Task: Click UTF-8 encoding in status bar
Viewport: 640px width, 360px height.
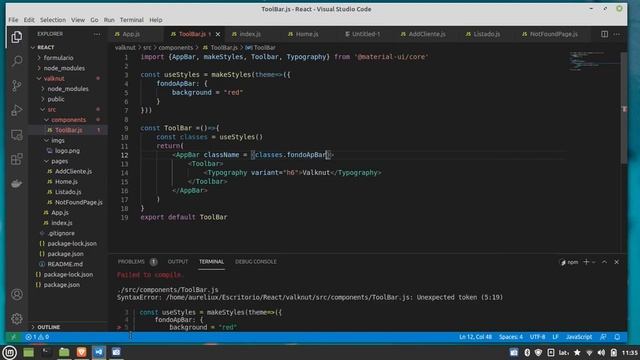Action: pos(537,337)
